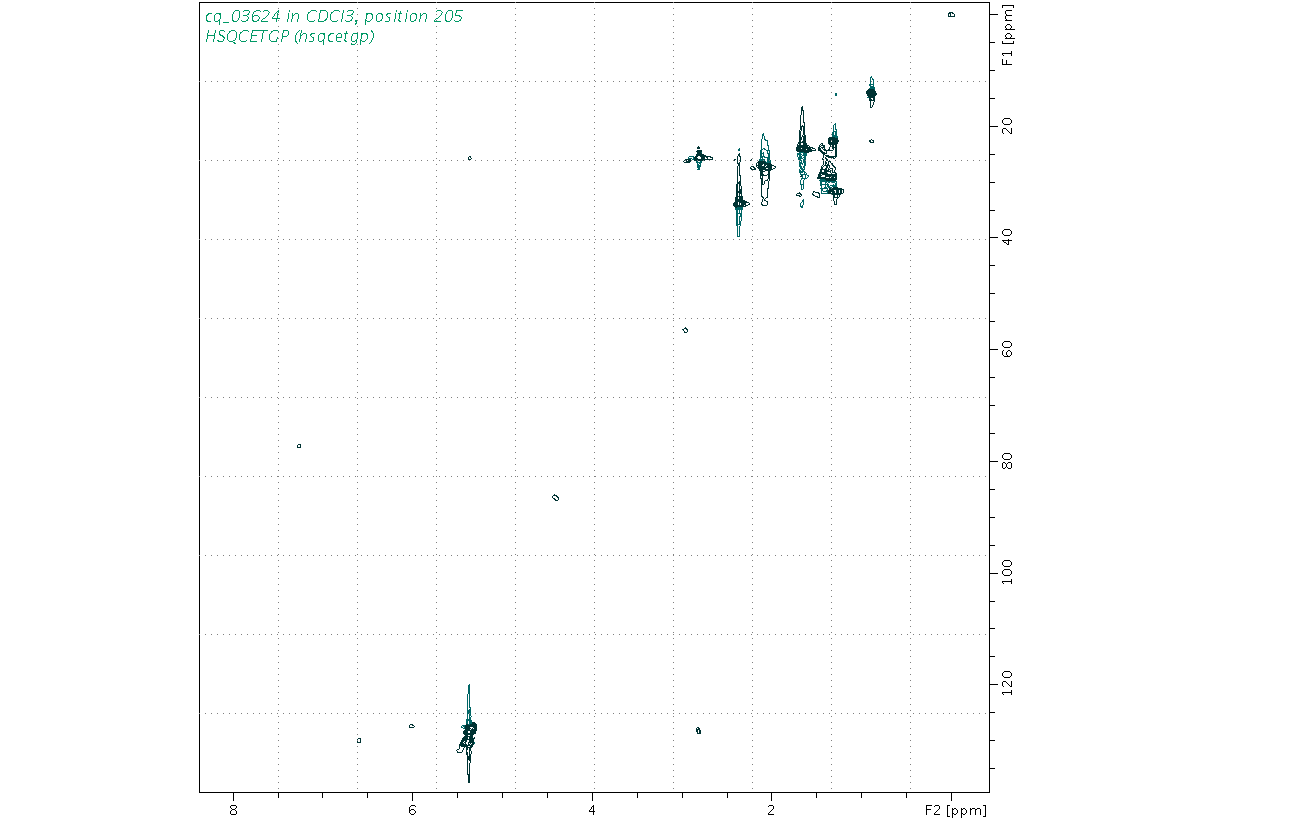Viewport: 1289px width, 821px height.
Task: Select the cross-peak near 2.8 / 25.6 ppm
Action: coord(698,156)
